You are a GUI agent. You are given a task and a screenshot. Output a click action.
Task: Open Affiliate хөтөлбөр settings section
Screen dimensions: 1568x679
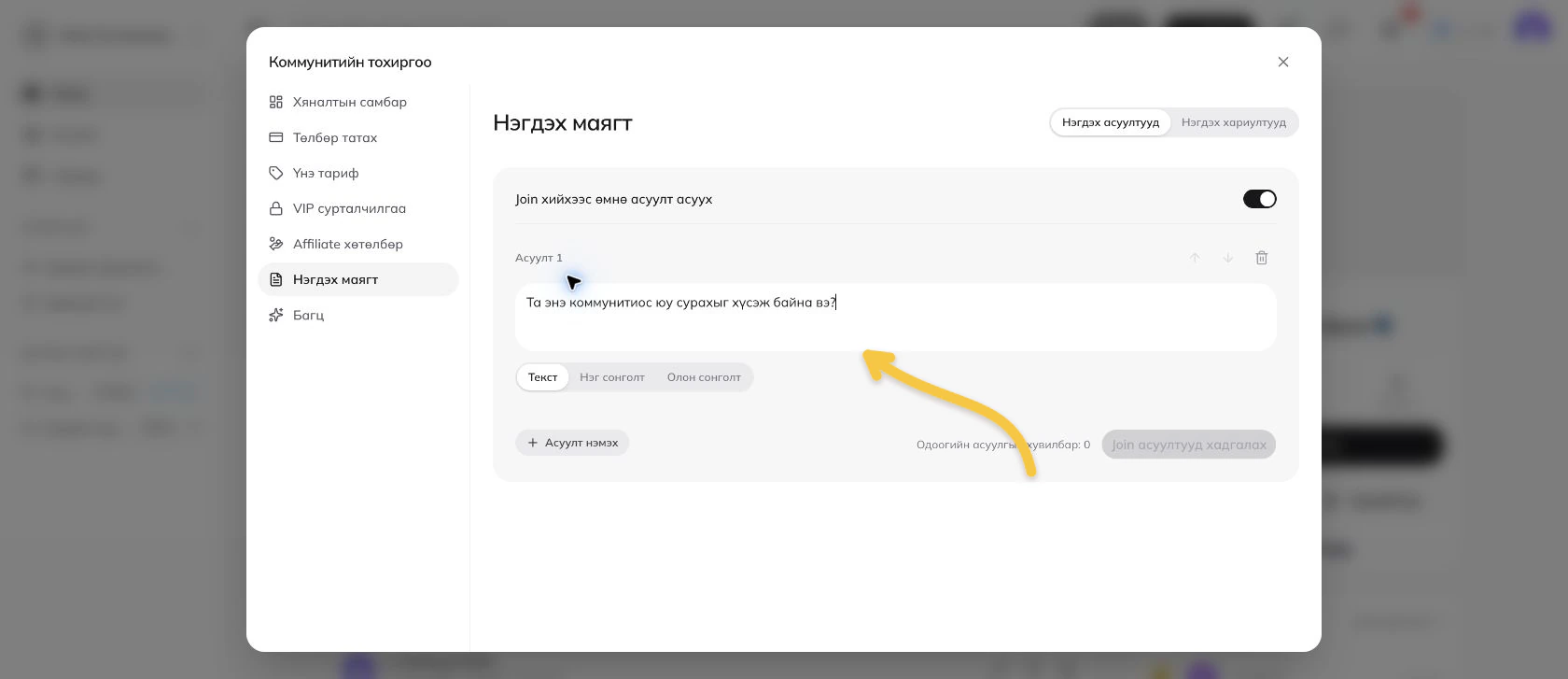358,244
